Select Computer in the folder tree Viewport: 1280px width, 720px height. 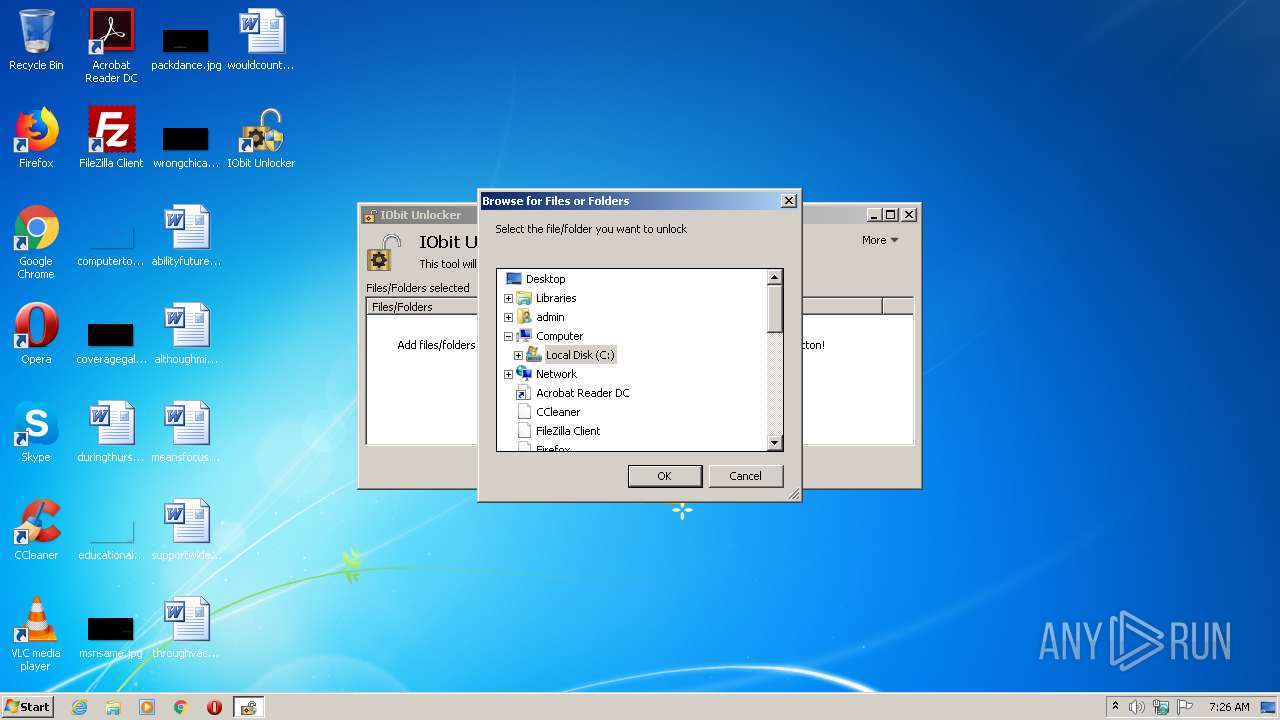pyautogui.click(x=559, y=336)
